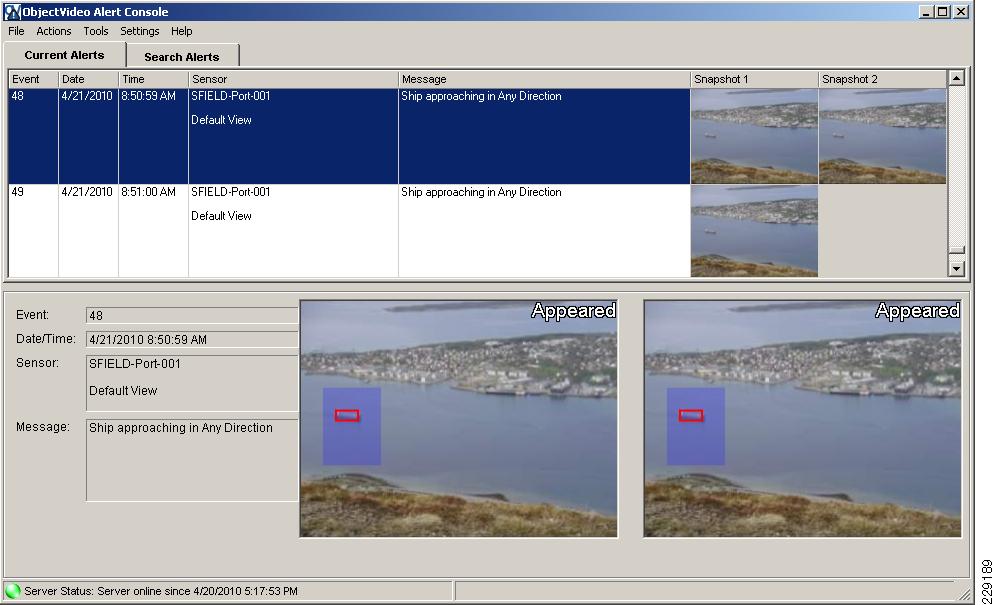Click the right large Appeared snapshot image

click(802, 418)
